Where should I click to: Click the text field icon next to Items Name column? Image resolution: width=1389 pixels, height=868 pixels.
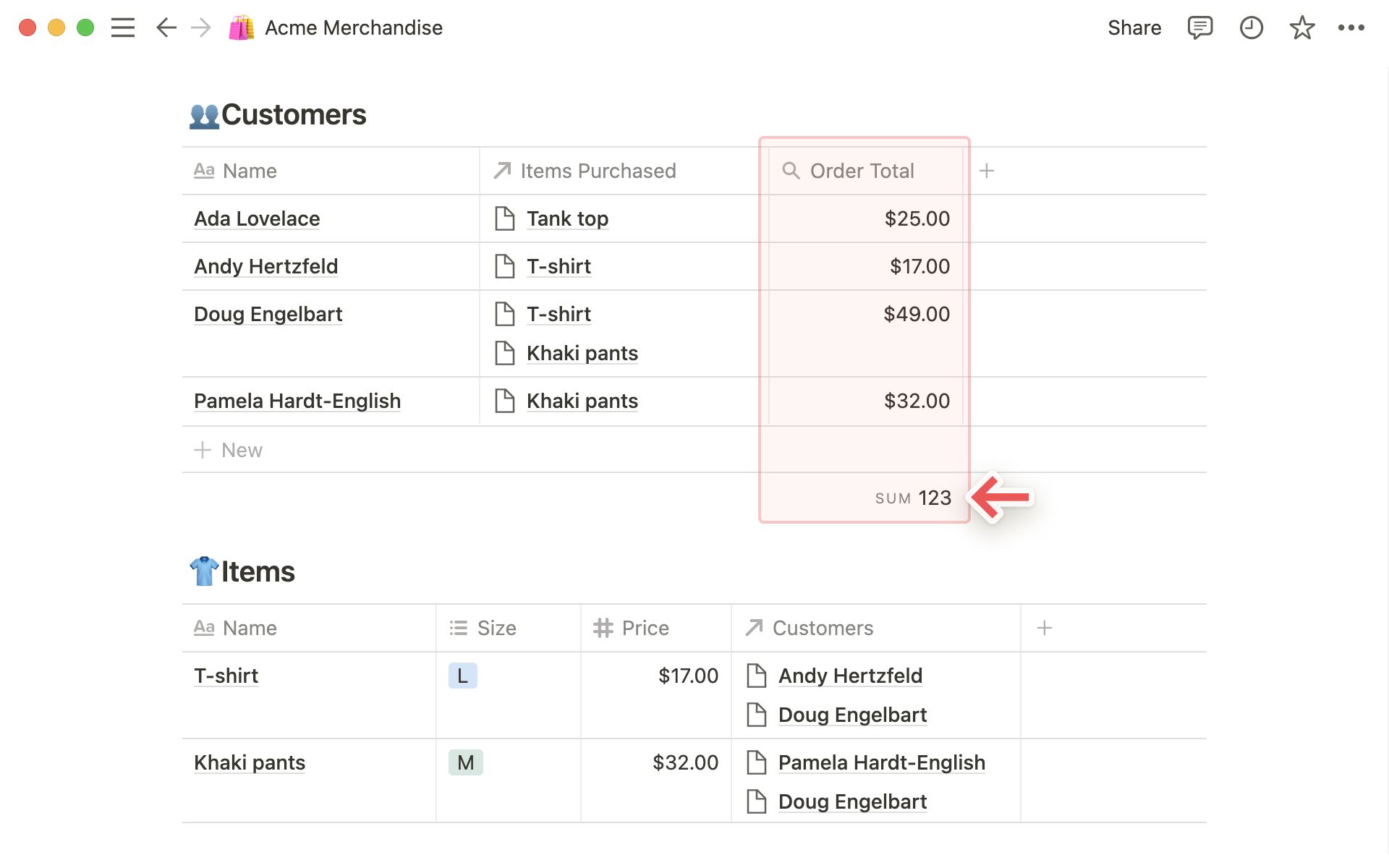[204, 627]
